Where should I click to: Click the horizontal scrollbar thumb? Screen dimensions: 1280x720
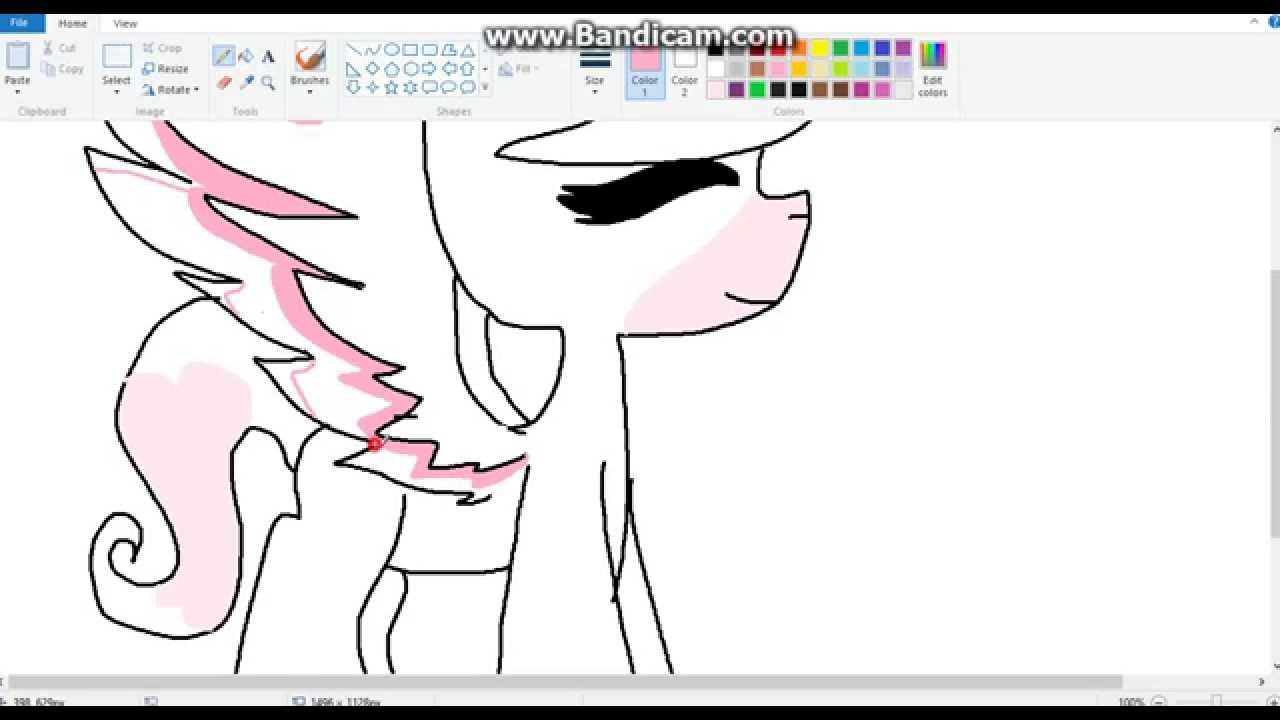pos(565,682)
